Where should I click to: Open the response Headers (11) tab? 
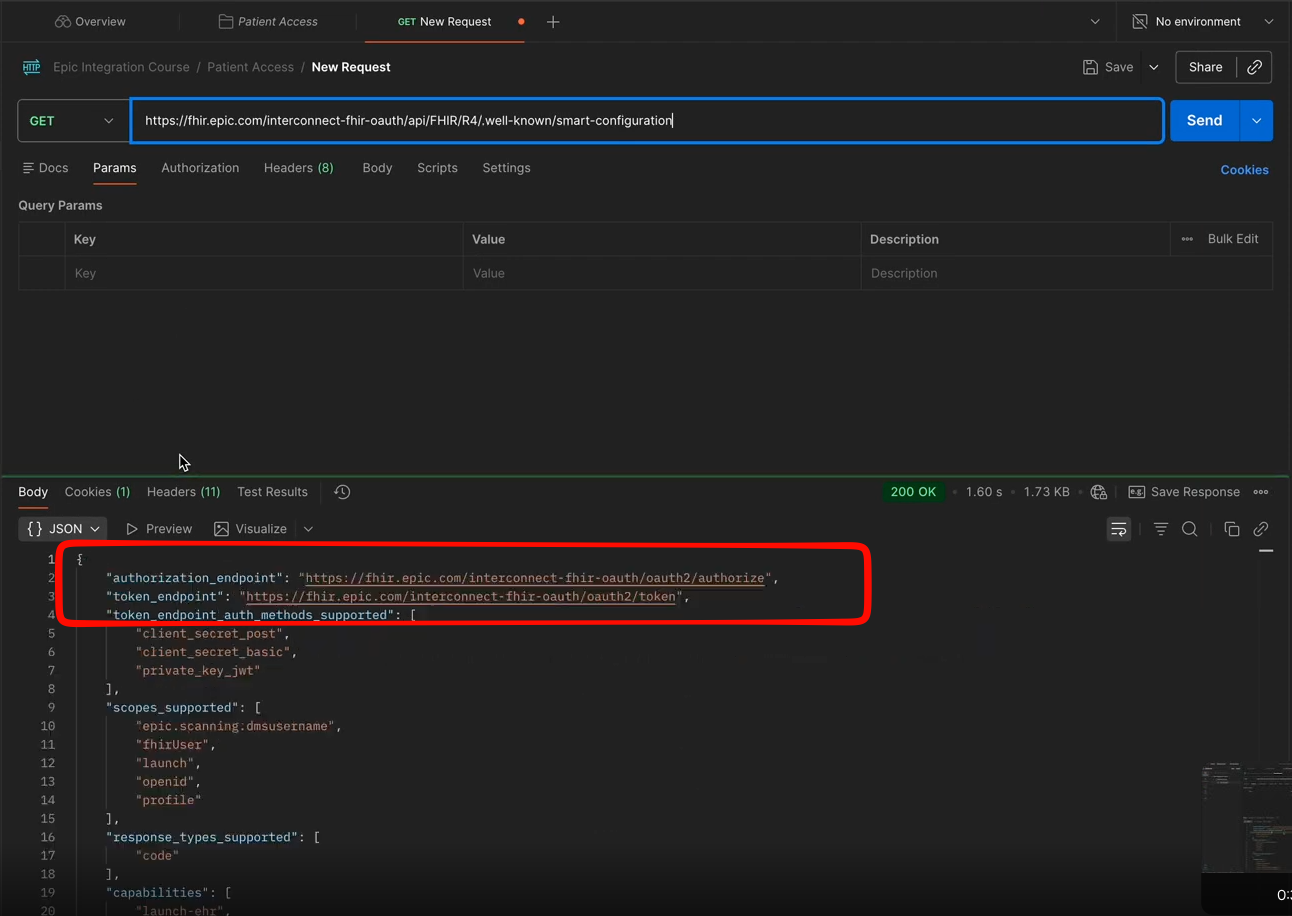click(183, 492)
